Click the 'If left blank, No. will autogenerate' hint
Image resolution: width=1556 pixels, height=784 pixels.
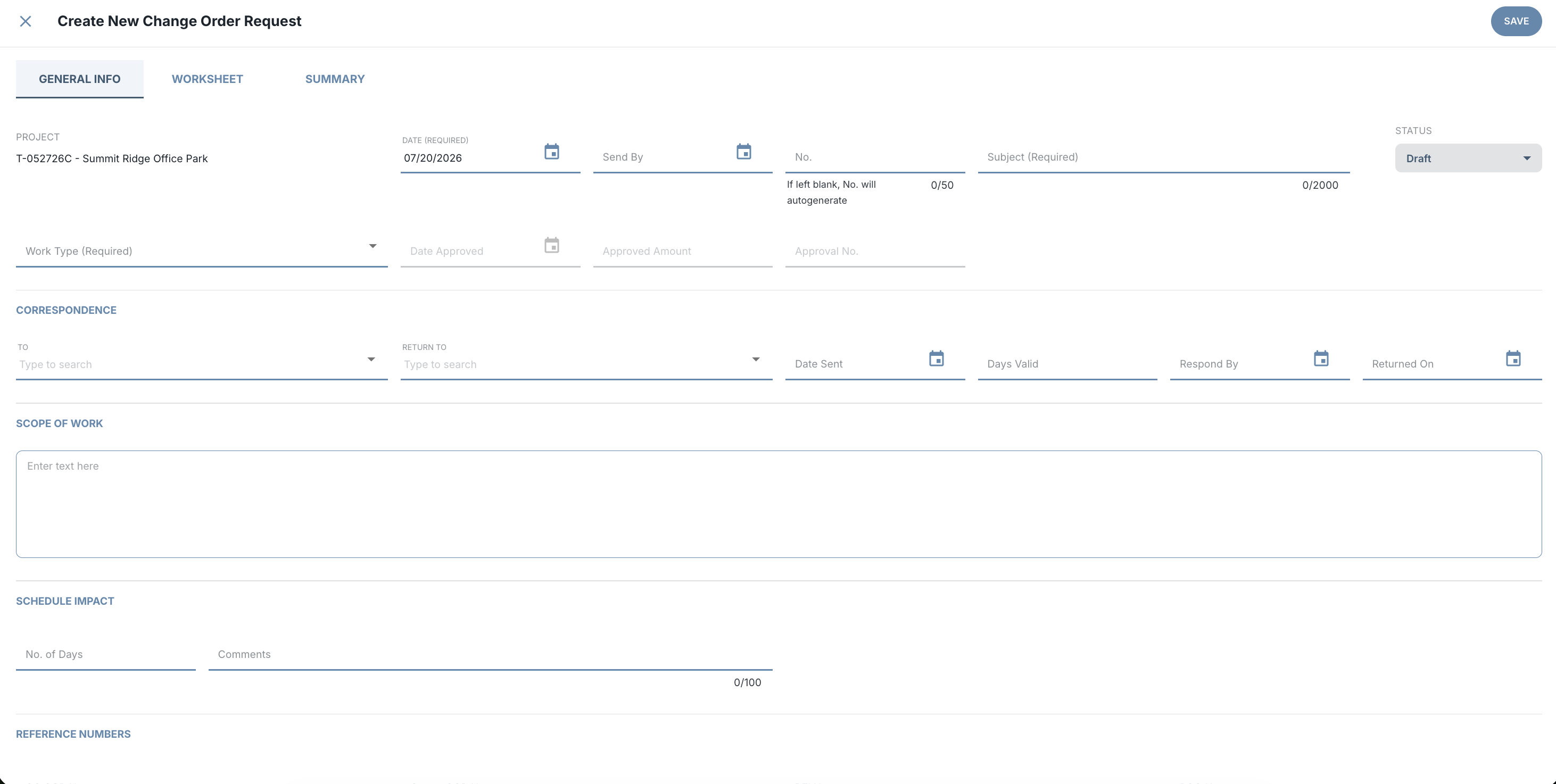831,193
